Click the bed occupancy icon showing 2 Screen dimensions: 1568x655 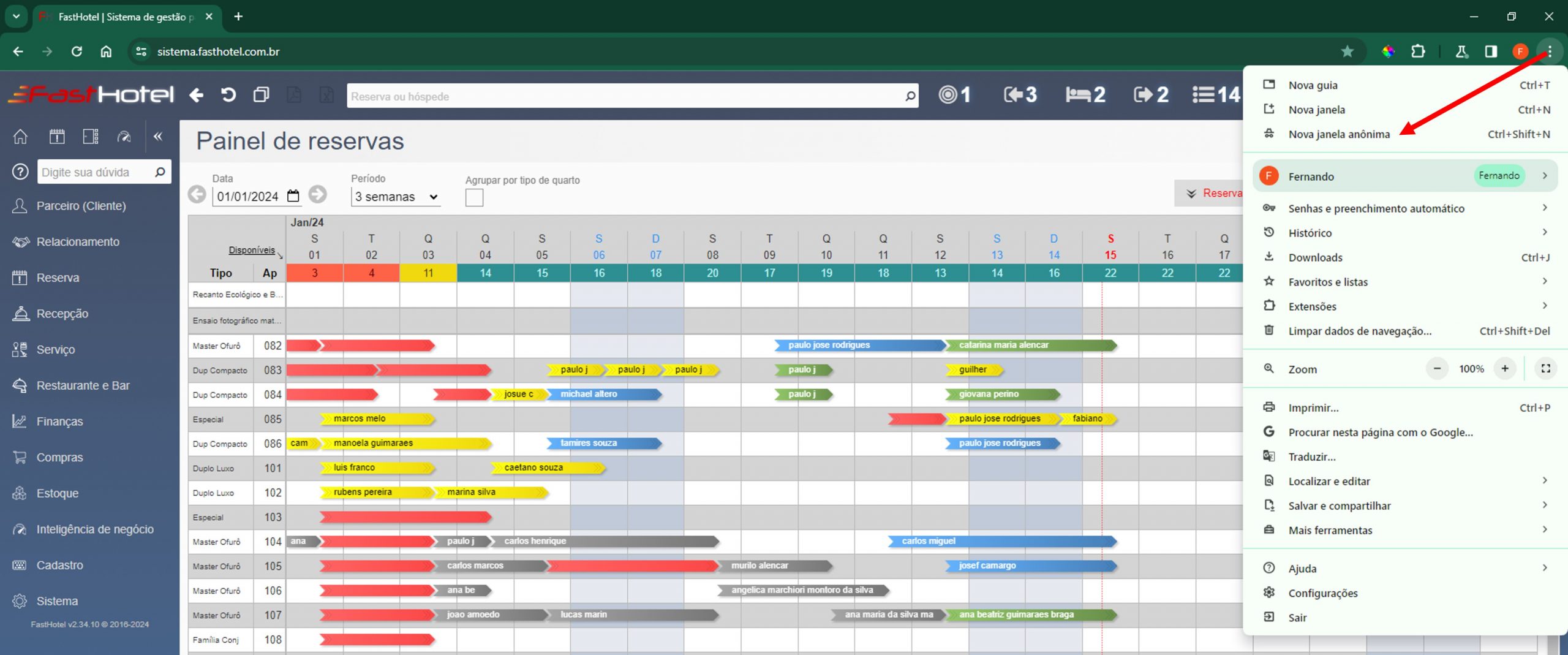pos(1085,94)
